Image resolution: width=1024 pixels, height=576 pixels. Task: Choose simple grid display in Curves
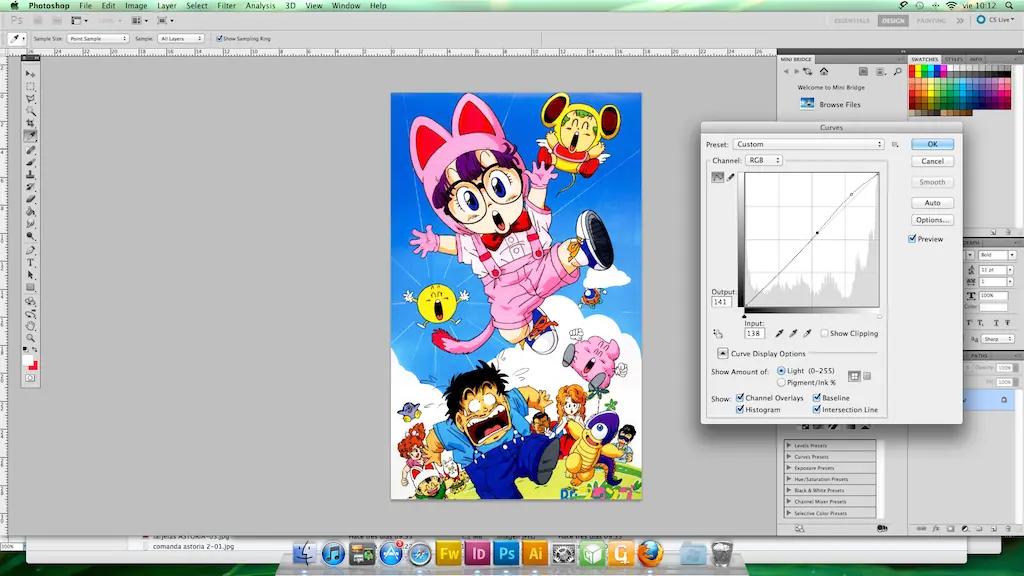(x=854, y=376)
